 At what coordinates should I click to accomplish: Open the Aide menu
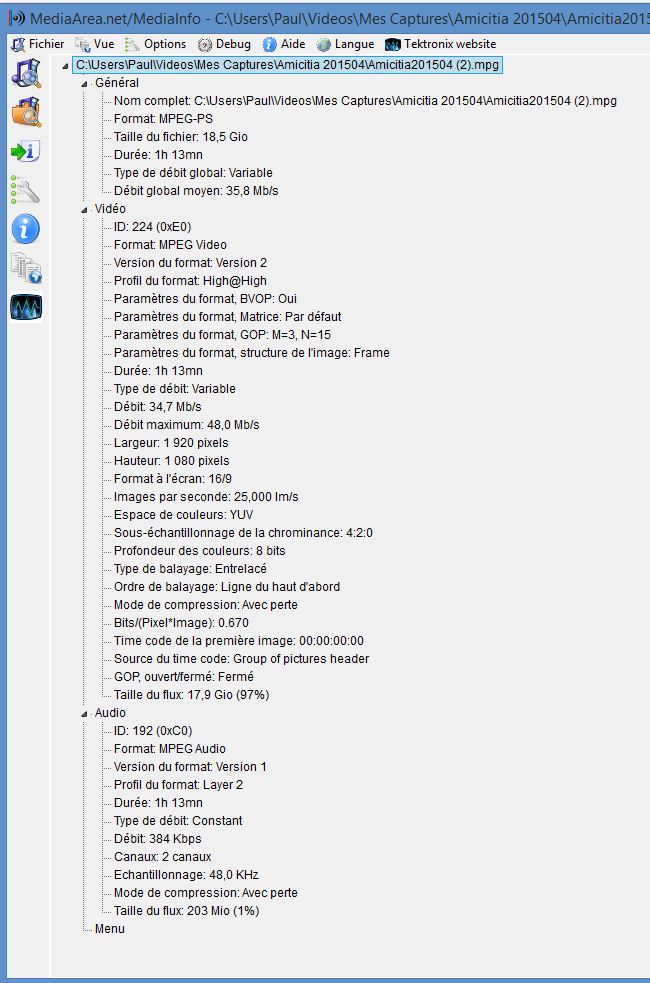[293, 44]
